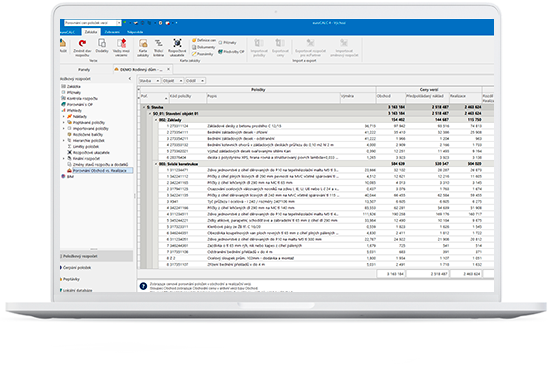Click Poznámky in the ribbon
This screenshot has height=382, width=550.
point(202,54)
